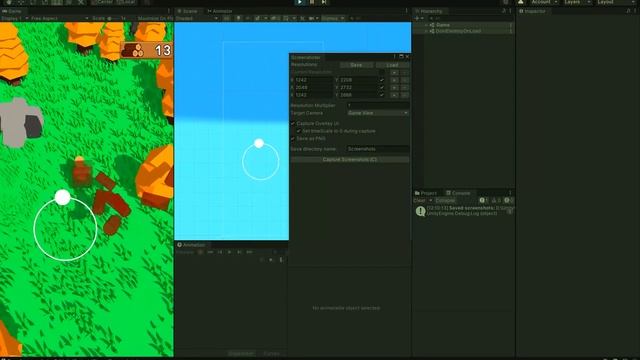Click the minus button on the Y 2208 row
The width and height of the screenshot is (640, 360).
[x=404, y=80]
